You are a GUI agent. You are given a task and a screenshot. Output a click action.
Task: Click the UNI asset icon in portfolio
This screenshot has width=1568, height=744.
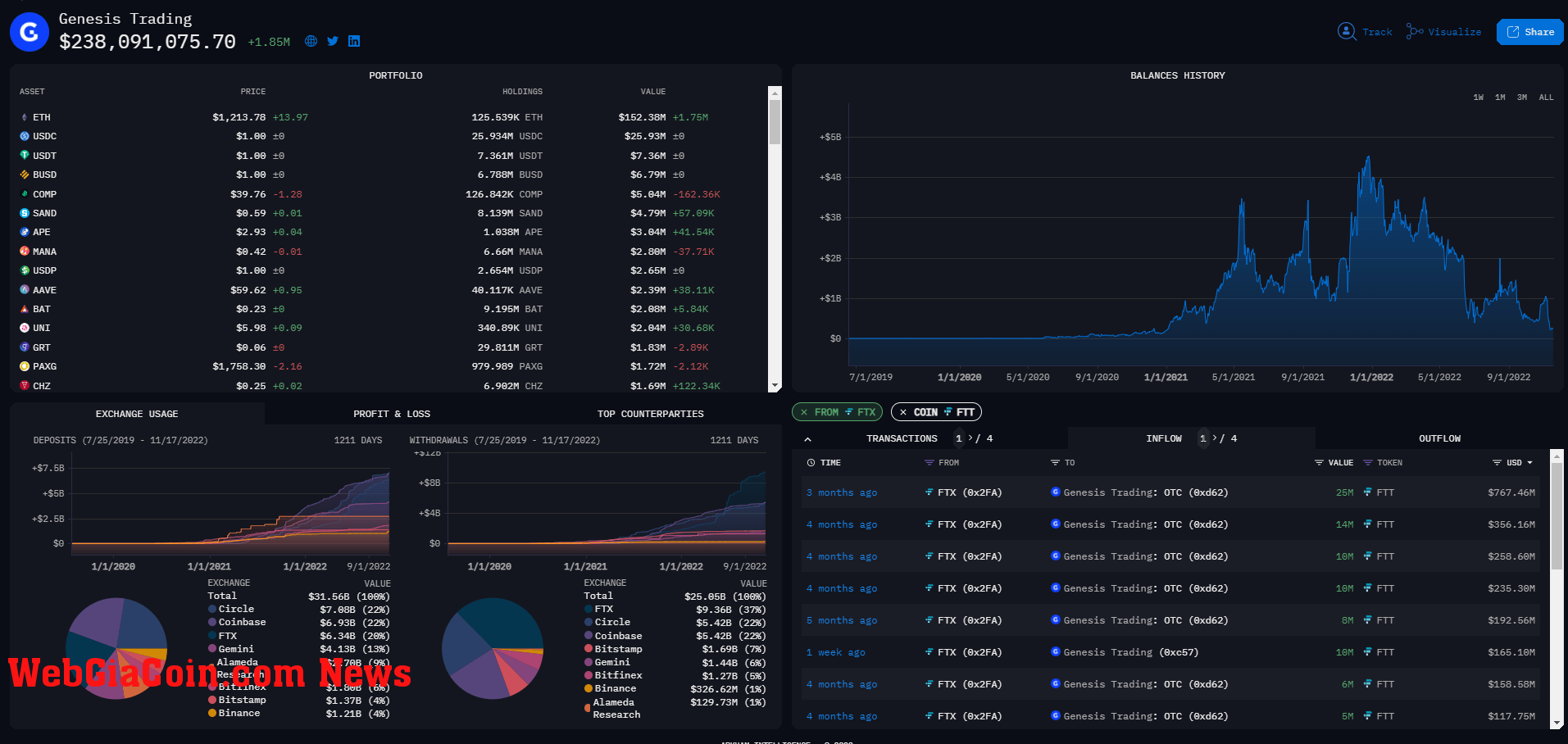coord(25,328)
